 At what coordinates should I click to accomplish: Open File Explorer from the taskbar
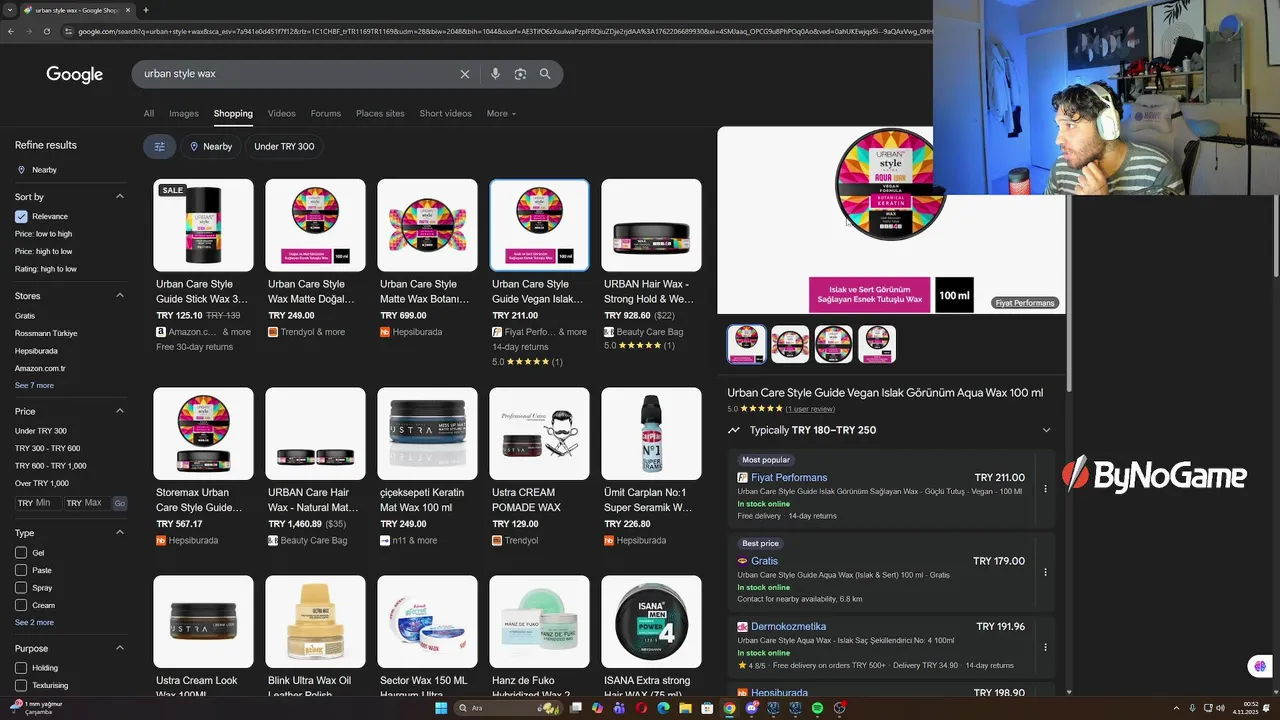click(685, 708)
